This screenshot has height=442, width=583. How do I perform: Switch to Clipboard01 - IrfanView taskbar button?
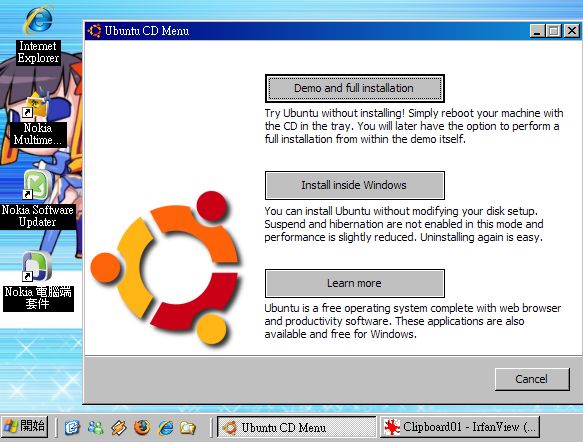pos(460,427)
